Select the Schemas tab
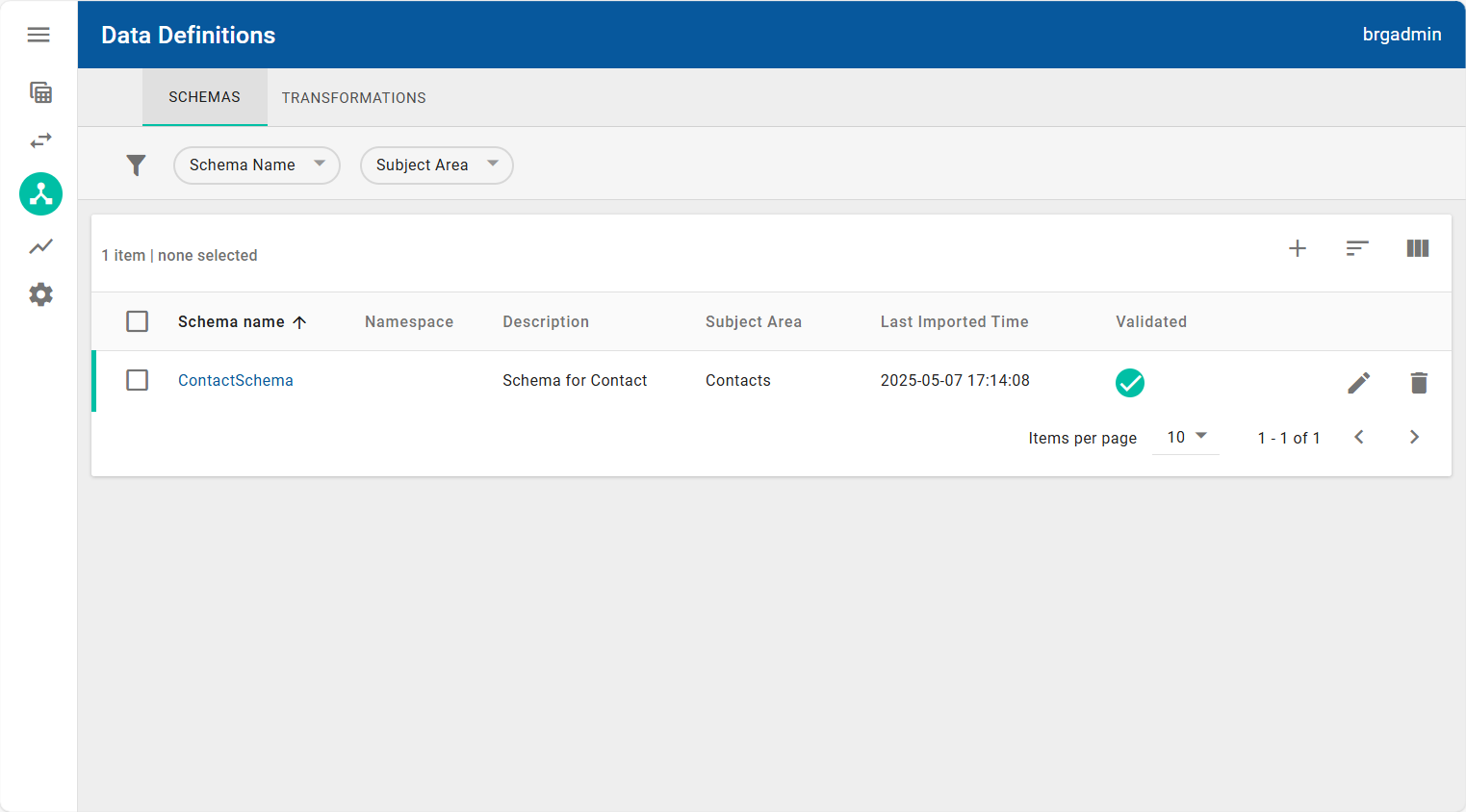The height and width of the screenshot is (812, 1466). (x=204, y=97)
